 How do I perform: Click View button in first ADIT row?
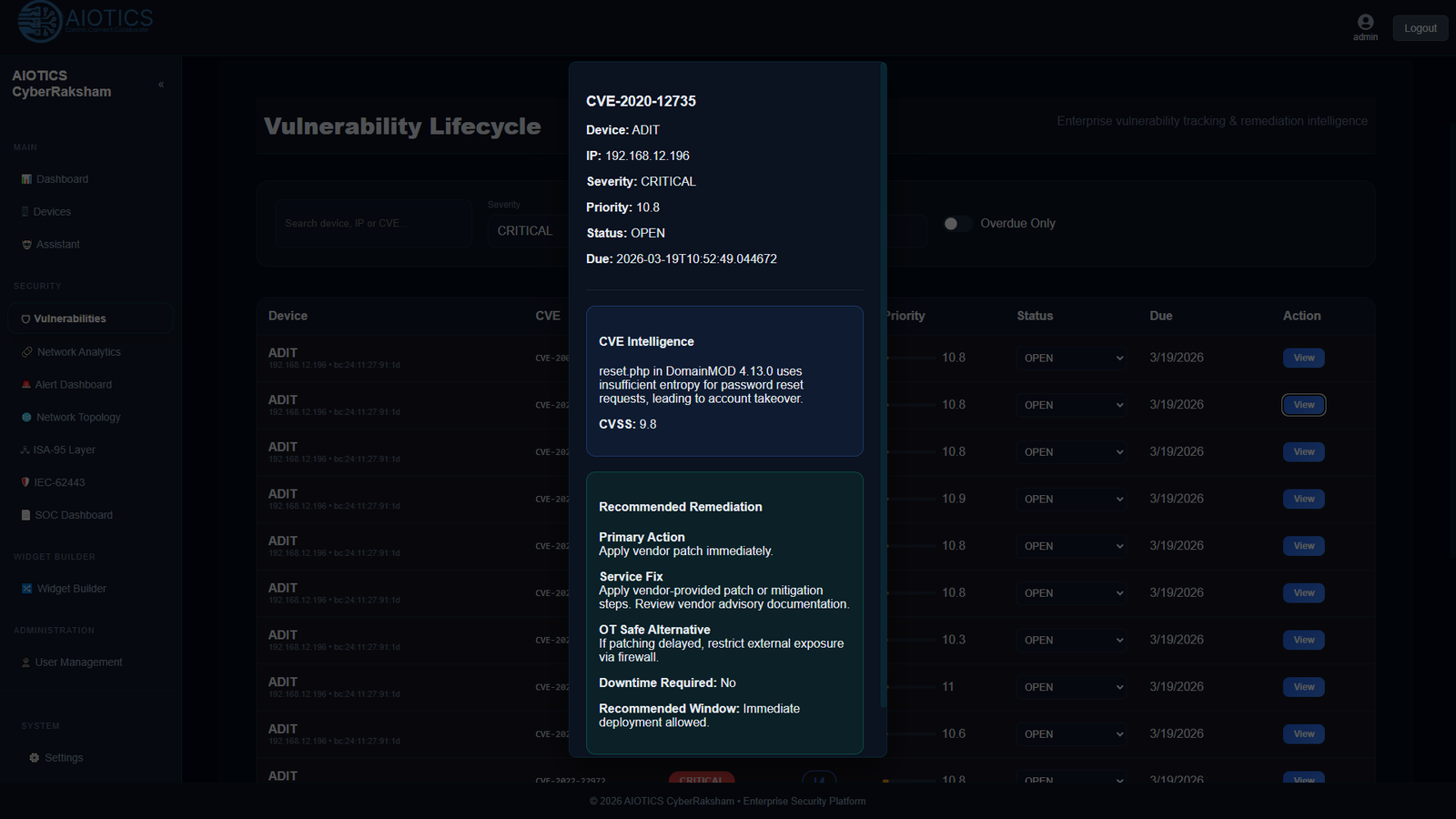click(x=1304, y=359)
